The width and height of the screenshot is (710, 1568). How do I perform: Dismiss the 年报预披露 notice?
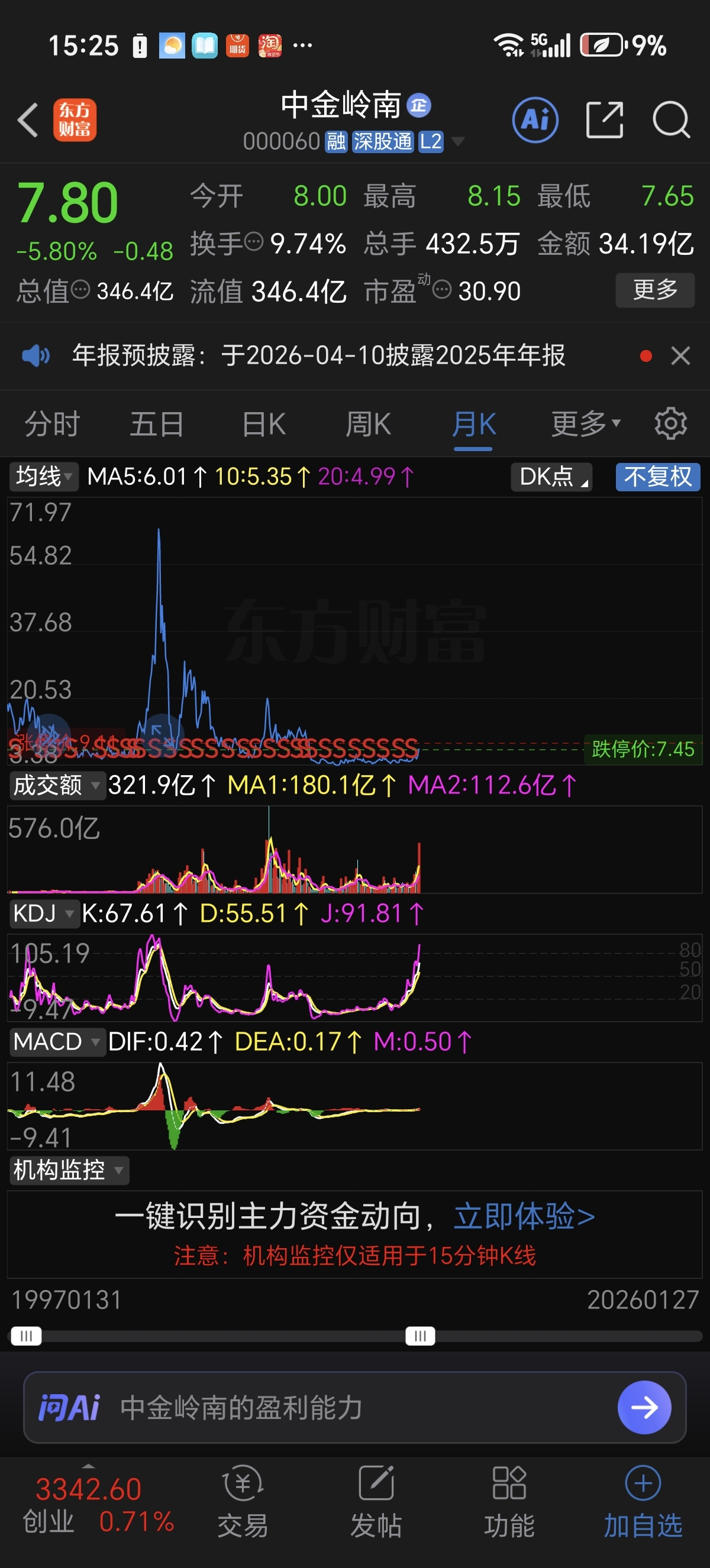(680, 355)
